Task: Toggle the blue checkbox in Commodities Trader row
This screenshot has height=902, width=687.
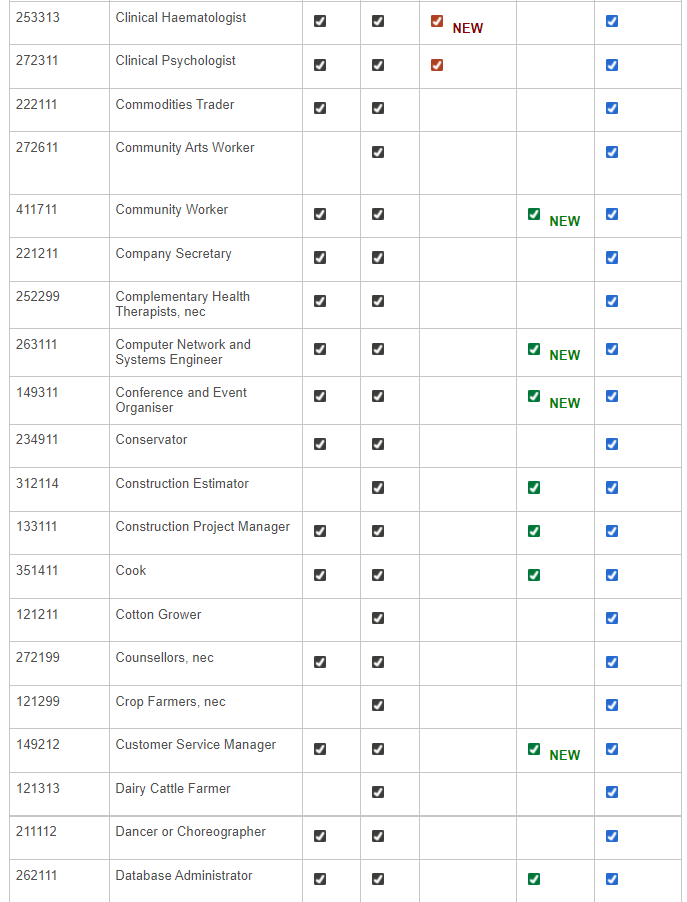Action: point(612,109)
